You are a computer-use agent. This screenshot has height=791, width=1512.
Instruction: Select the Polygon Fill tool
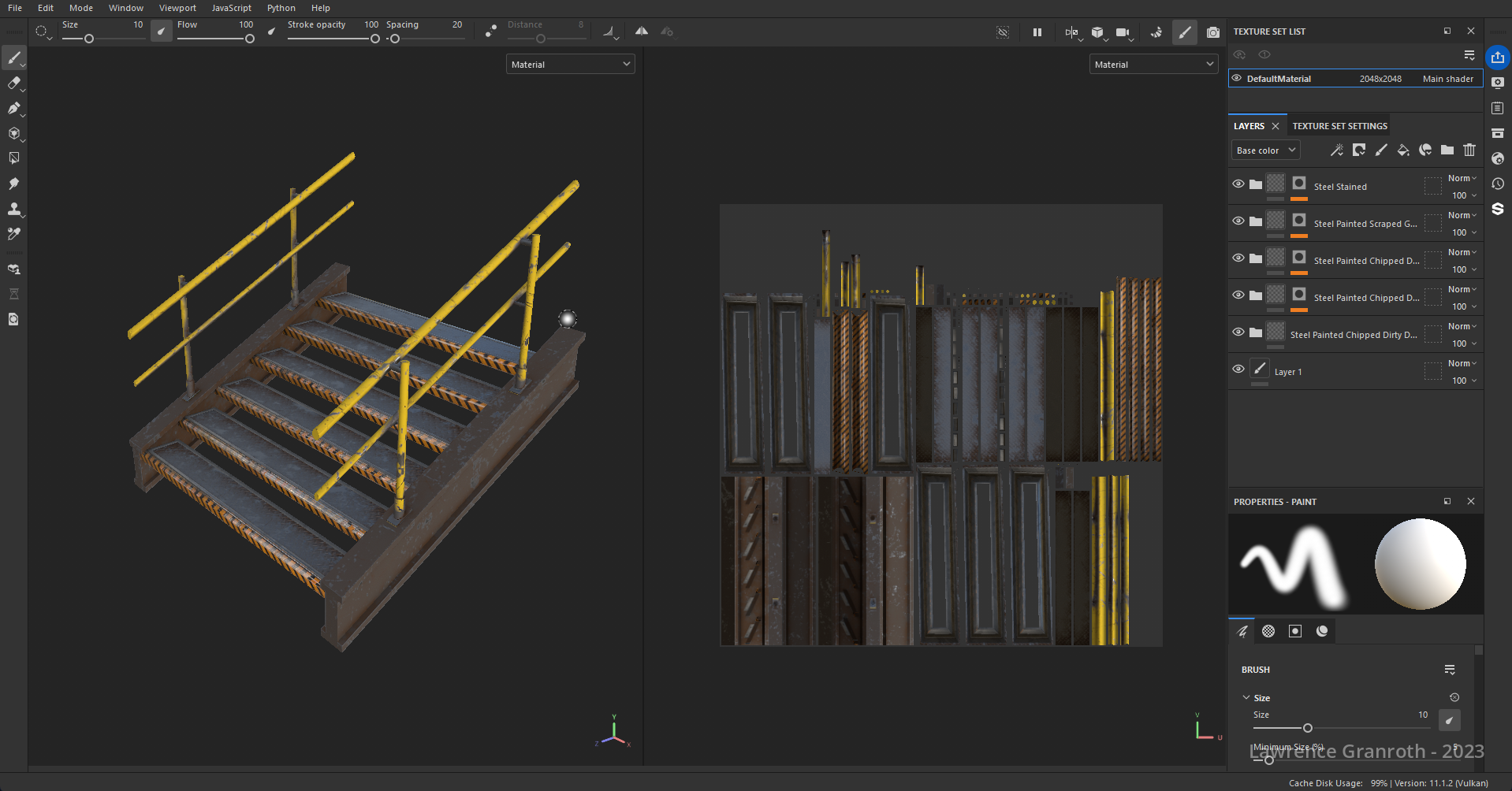coord(13,158)
